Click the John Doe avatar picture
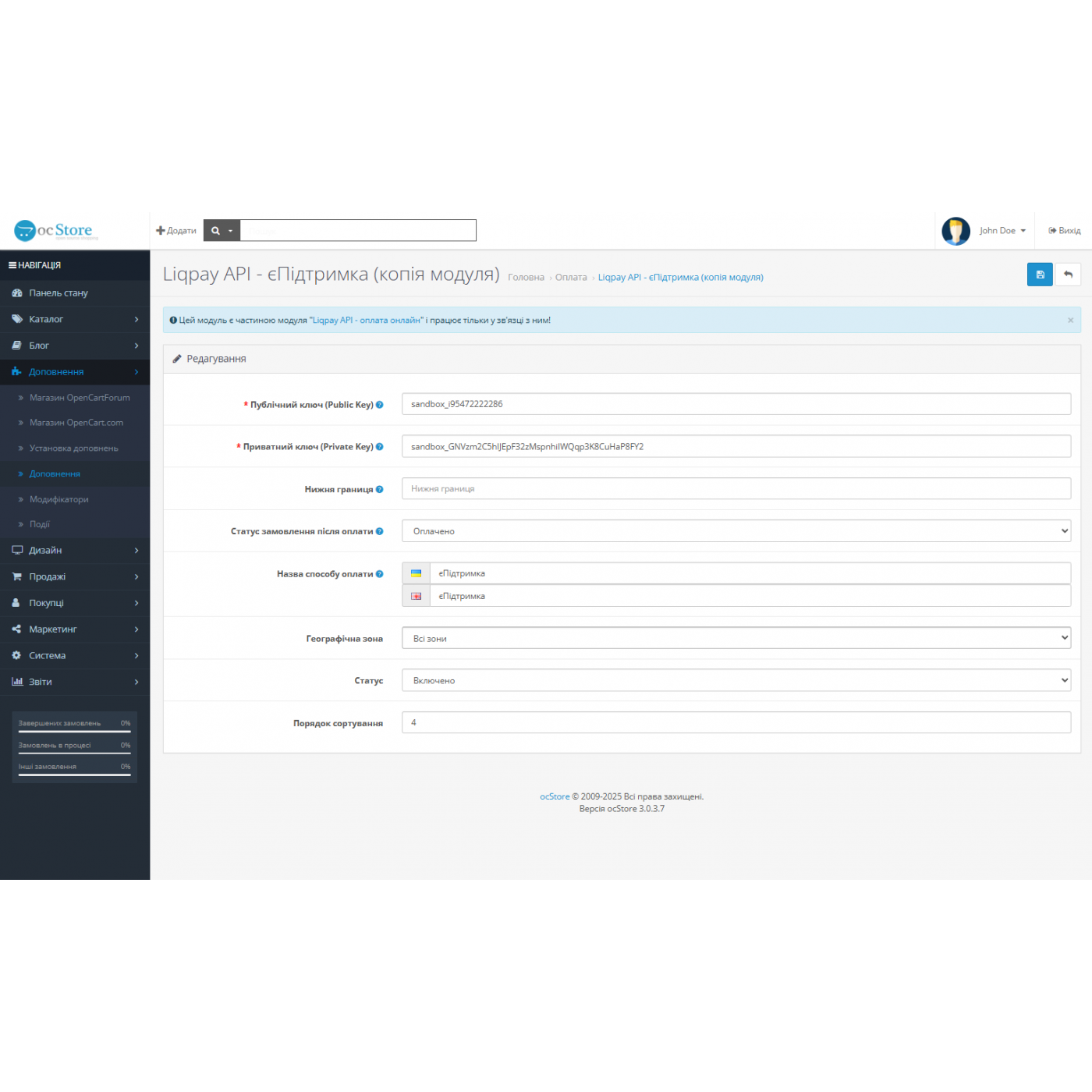The image size is (1092, 1092). (955, 231)
